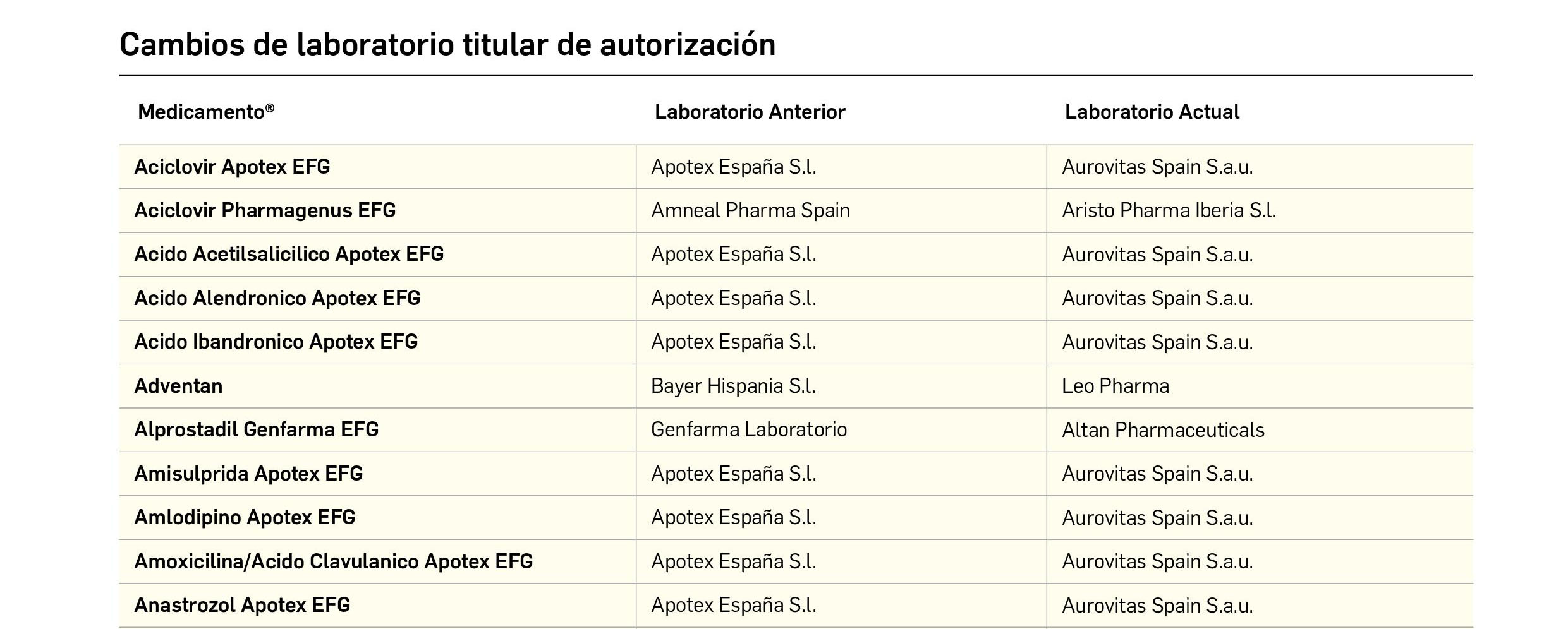1568x629 pixels.
Task: Click Amisulprida Apotex EFG medication name
Action: [248, 474]
